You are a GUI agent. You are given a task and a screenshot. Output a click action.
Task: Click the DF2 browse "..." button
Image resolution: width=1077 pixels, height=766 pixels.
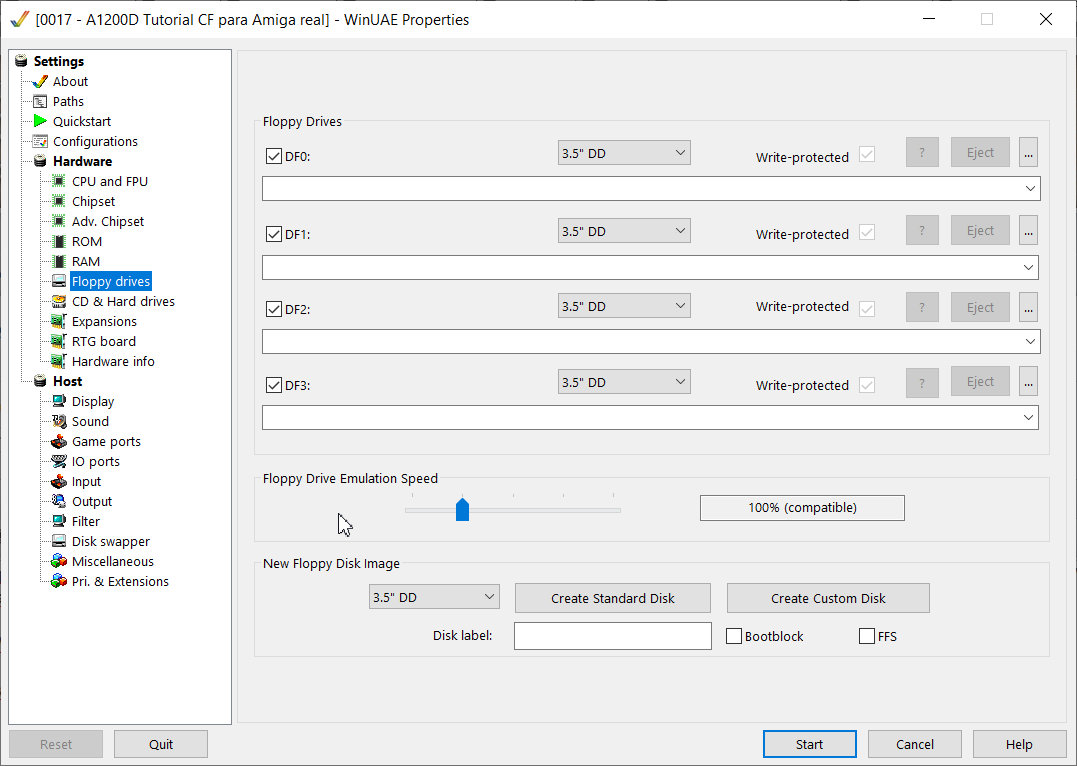point(1028,307)
